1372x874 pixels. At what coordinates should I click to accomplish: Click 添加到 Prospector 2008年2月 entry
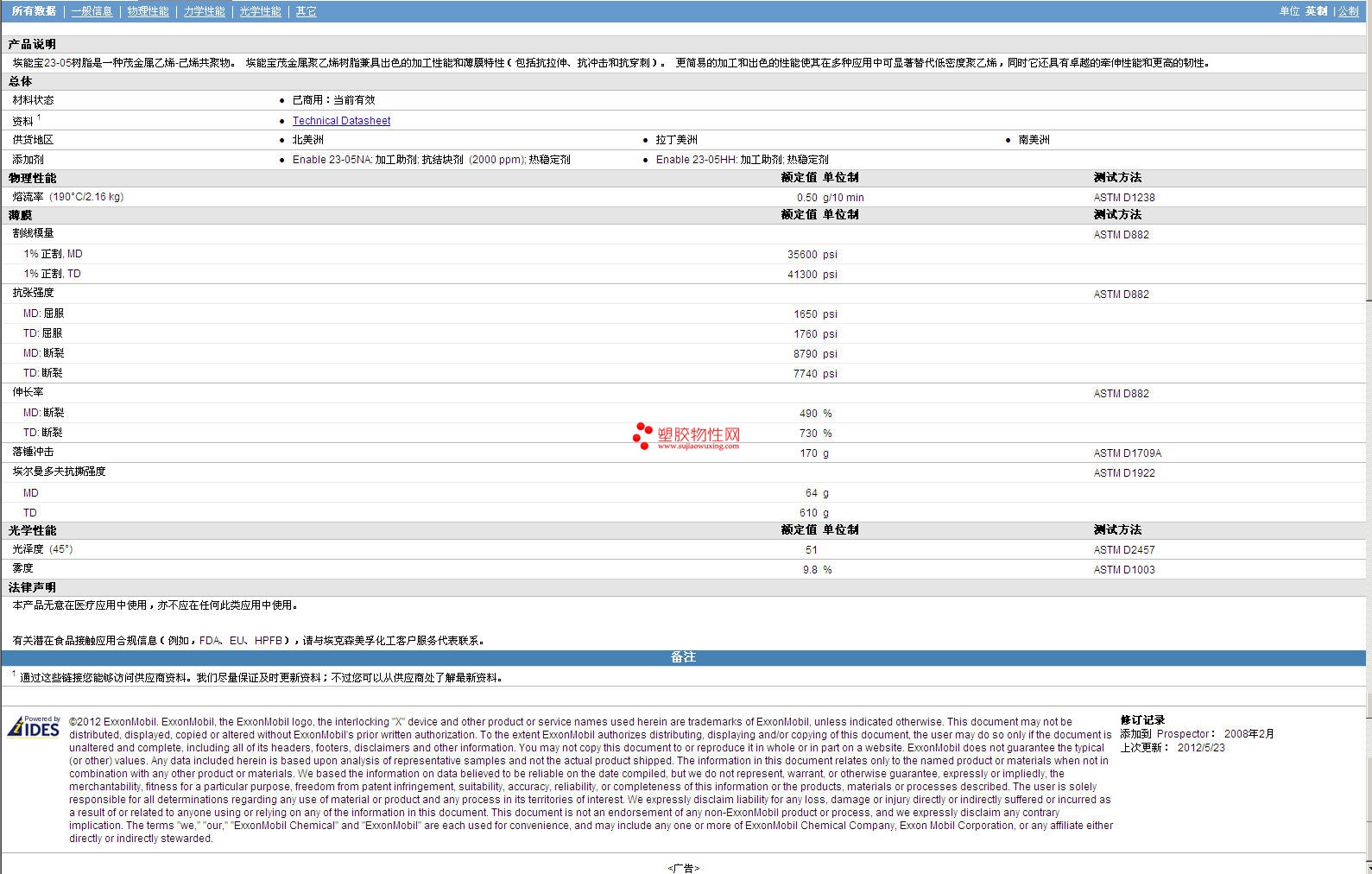click(1197, 734)
